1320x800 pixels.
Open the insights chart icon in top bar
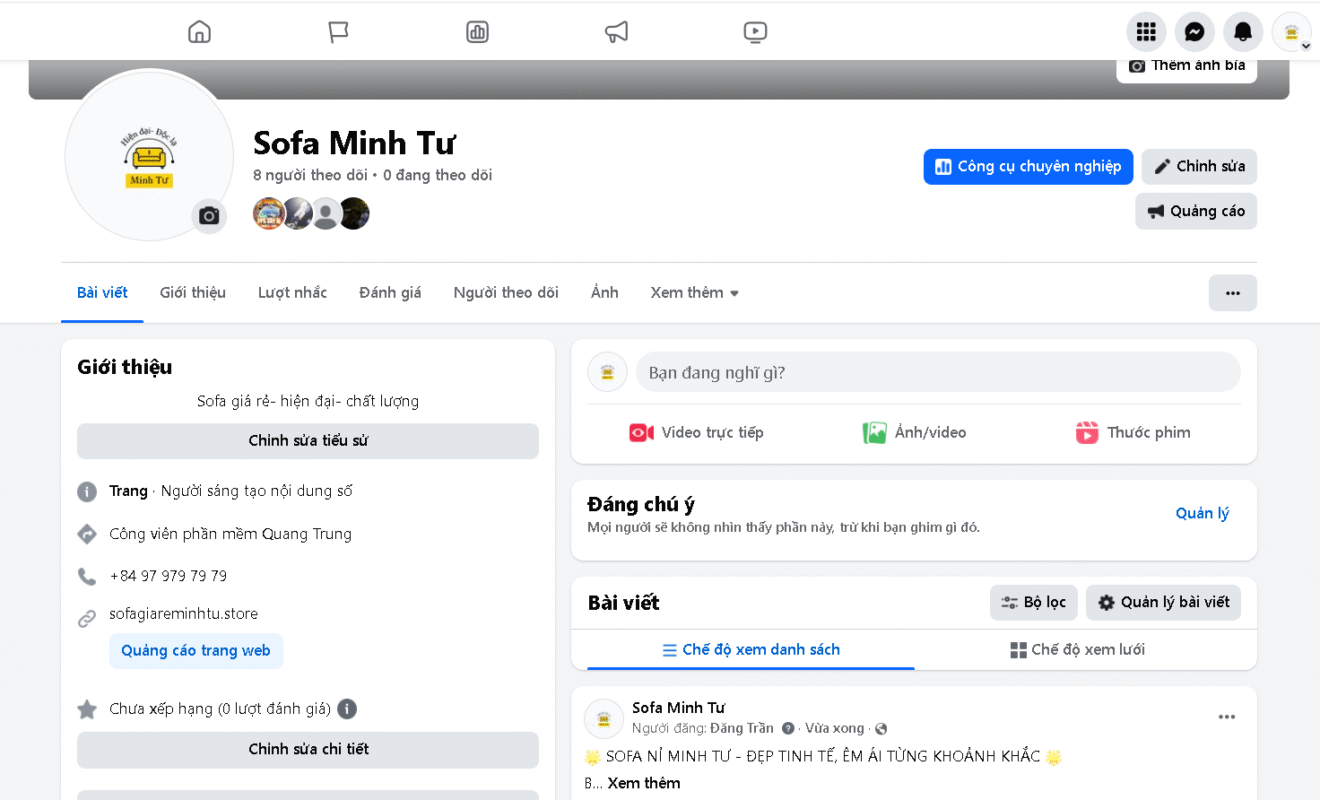point(477,32)
